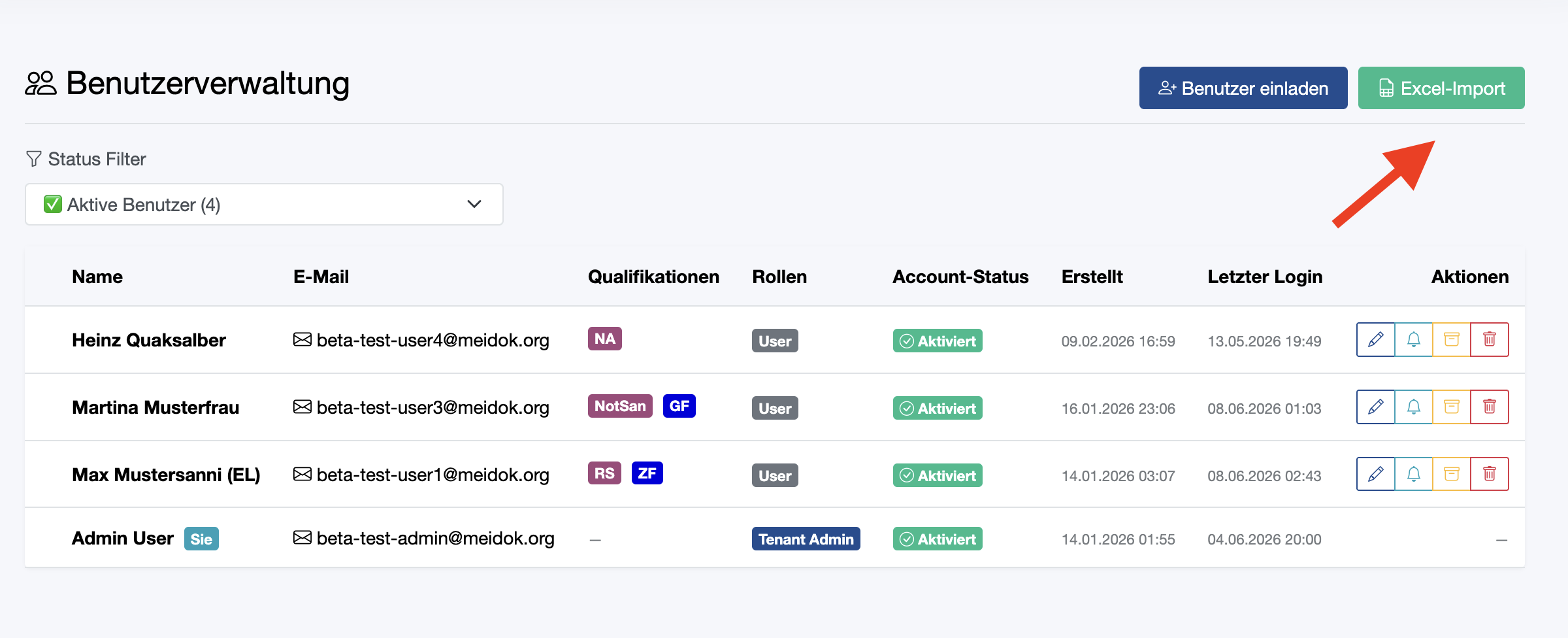Image resolution: width=1568 pixels, height=638 pixels.
Task: Click the Aktiviert status of Heinz Quaksalber
Action: click(938, 341)
